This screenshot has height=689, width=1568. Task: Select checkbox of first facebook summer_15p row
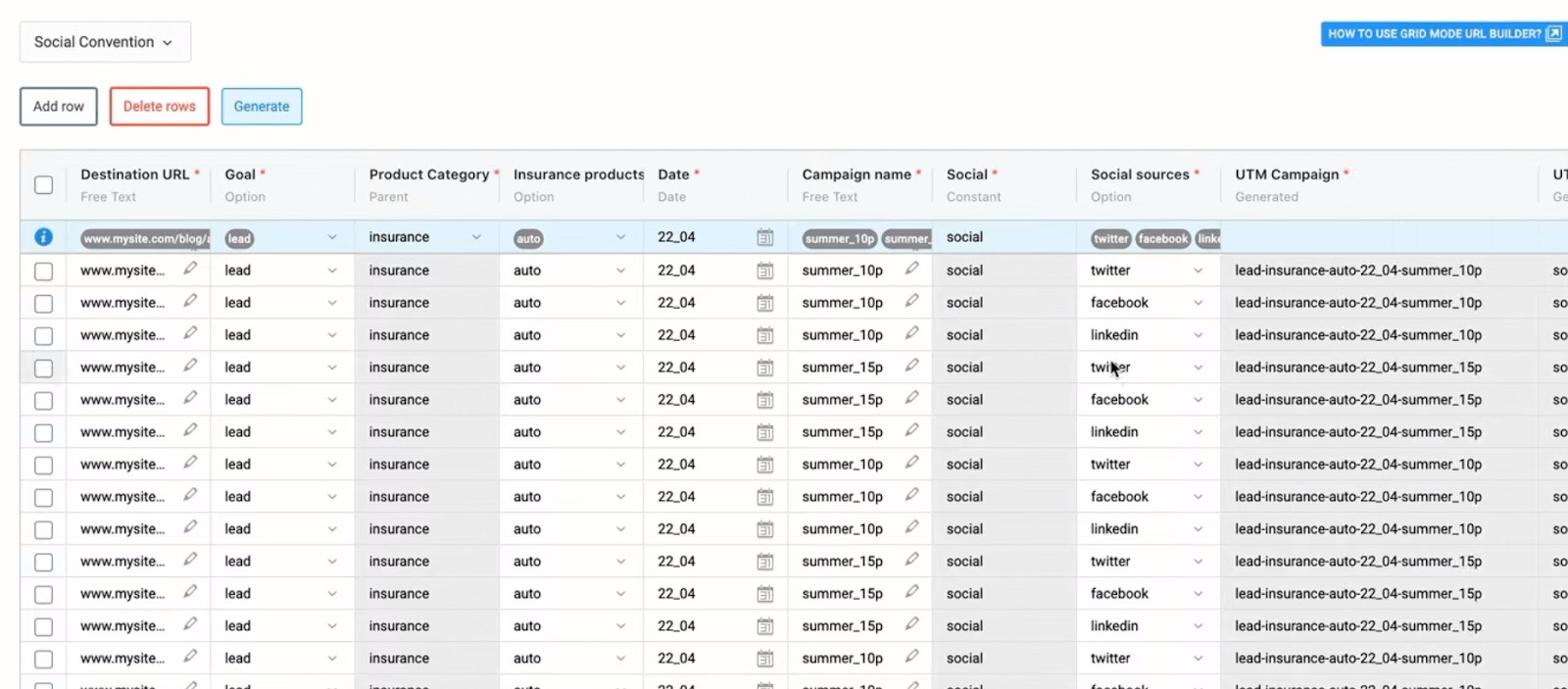coord(43,401)
